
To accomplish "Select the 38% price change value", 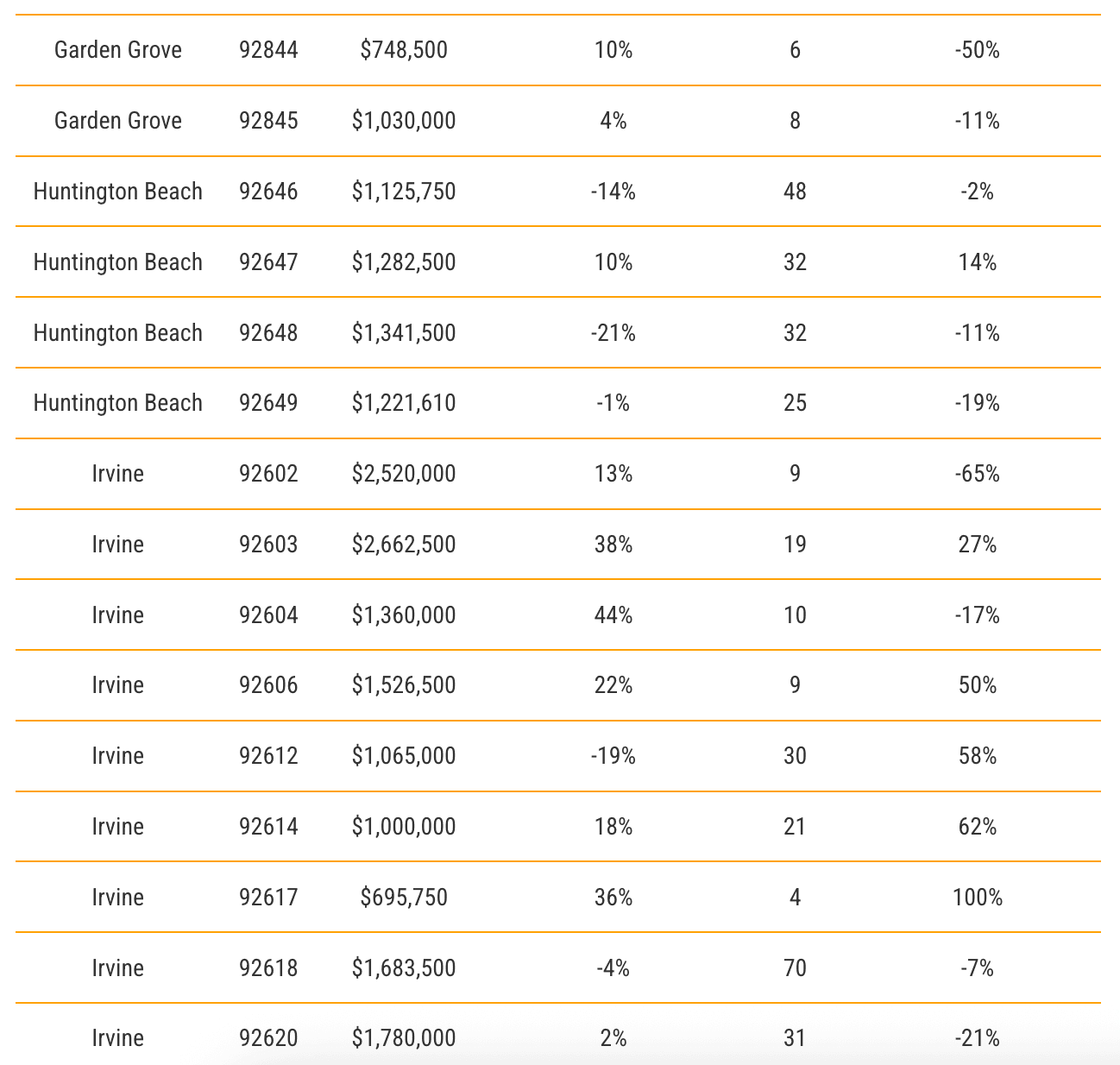I will [613, 545].
